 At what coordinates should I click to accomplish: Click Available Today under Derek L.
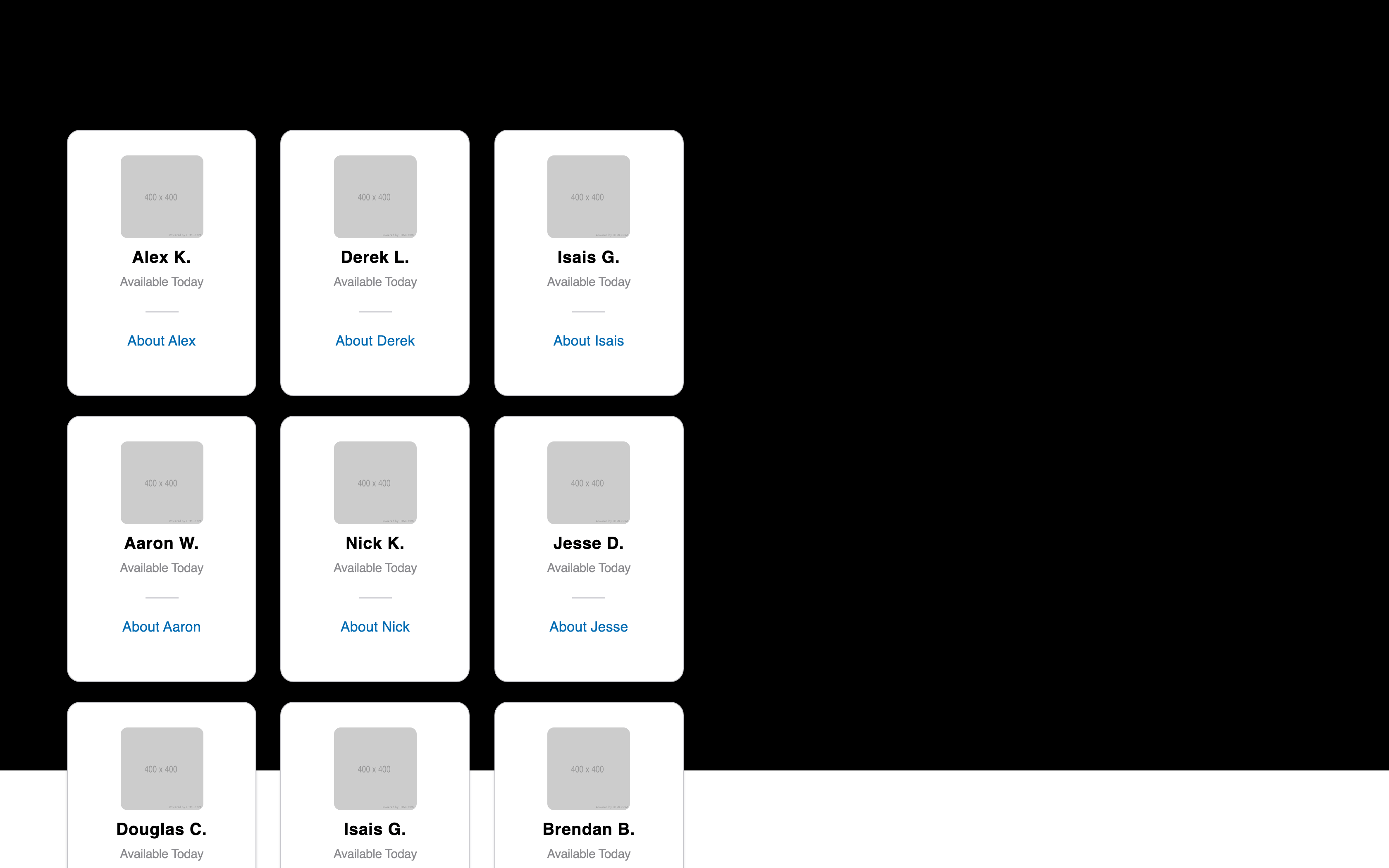tap(375, 282)
